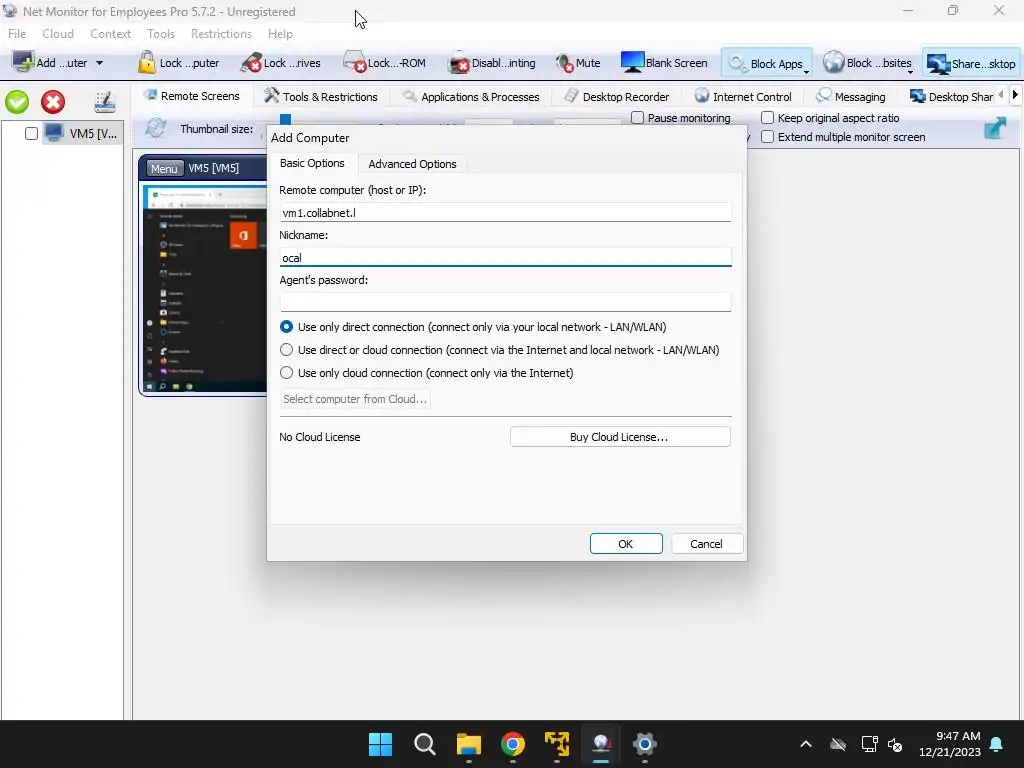Click the Share Desktop toolbar button
This screenshot has width=1024, height=768.
971,63
